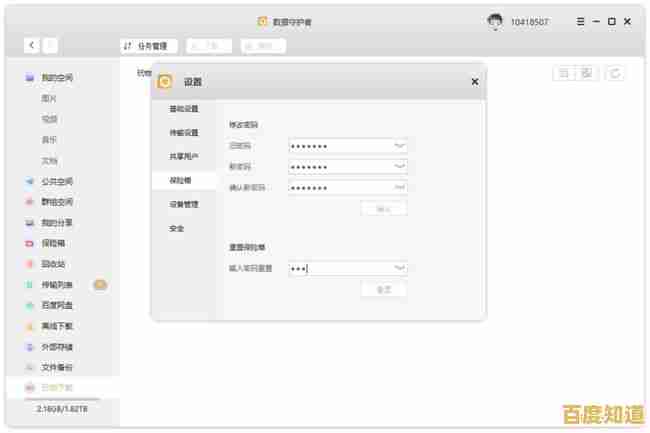Select the last sub-item under 我的空间
This screenshot has width=650, height=433.
pyautogui.click(x=49, y=161)
